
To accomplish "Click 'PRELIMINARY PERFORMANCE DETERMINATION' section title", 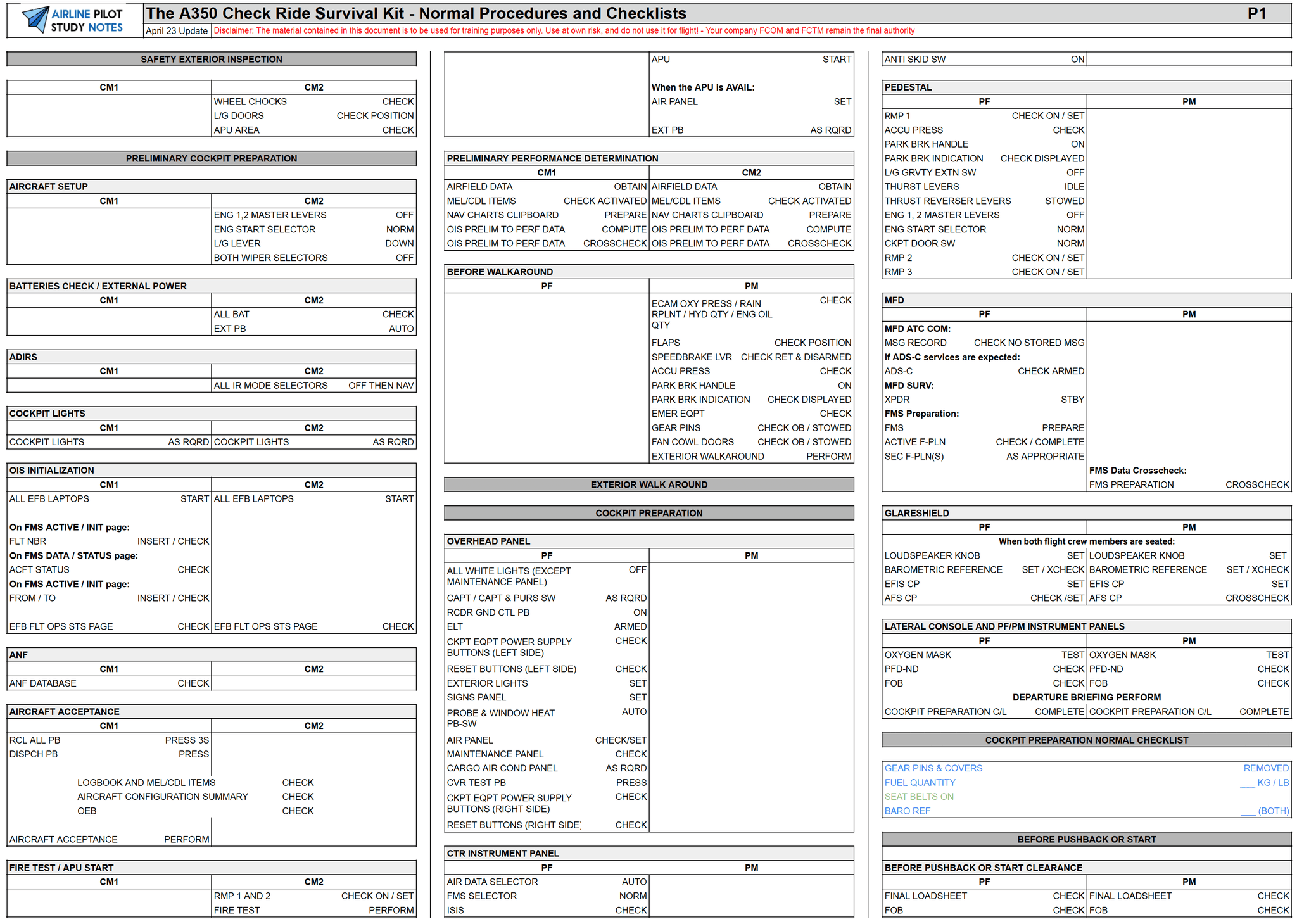I will 553,158.
